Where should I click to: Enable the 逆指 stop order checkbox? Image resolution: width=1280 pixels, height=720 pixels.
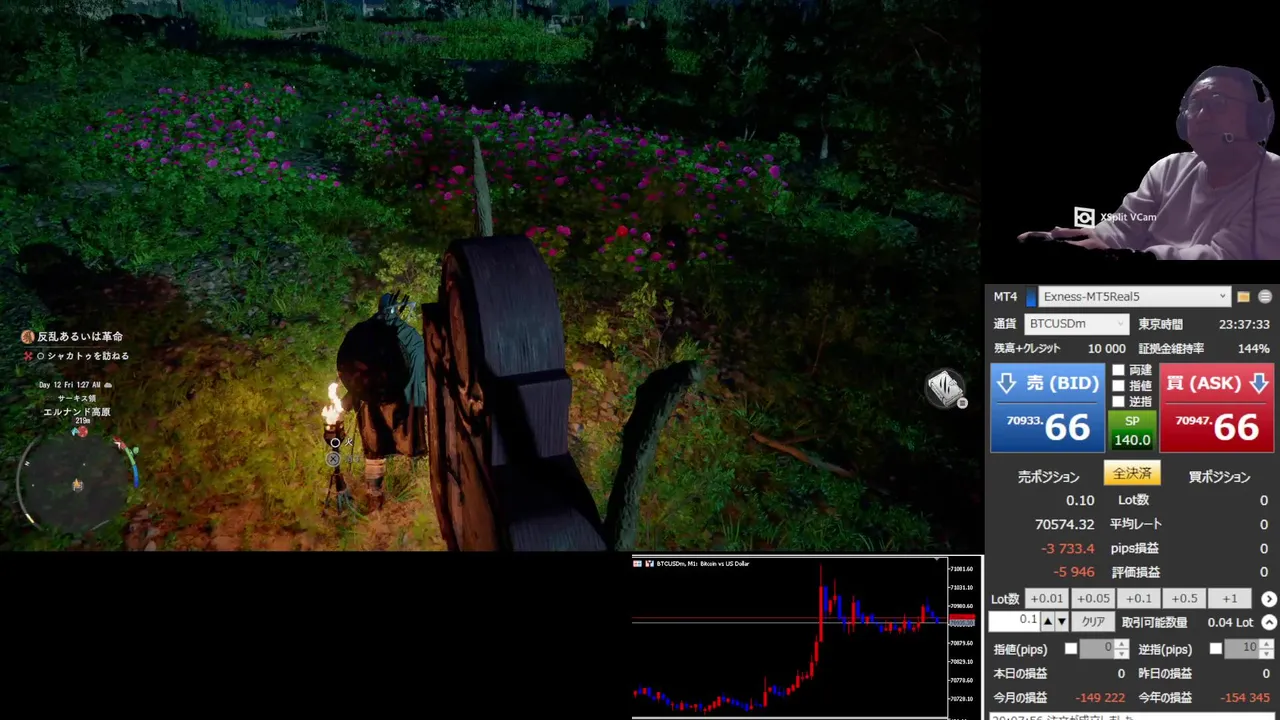pyautogui.click(x=1119, y=401)
